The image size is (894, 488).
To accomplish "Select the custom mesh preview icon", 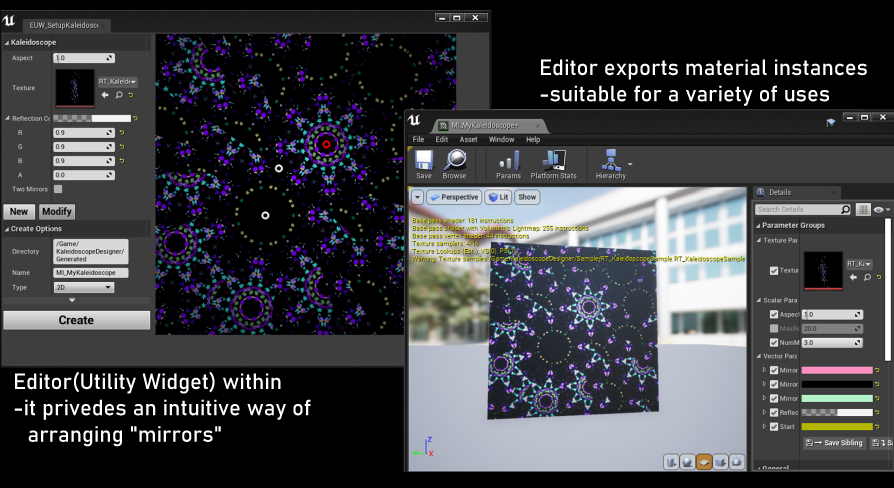I will pyautogui.click(x=737, y=461).
